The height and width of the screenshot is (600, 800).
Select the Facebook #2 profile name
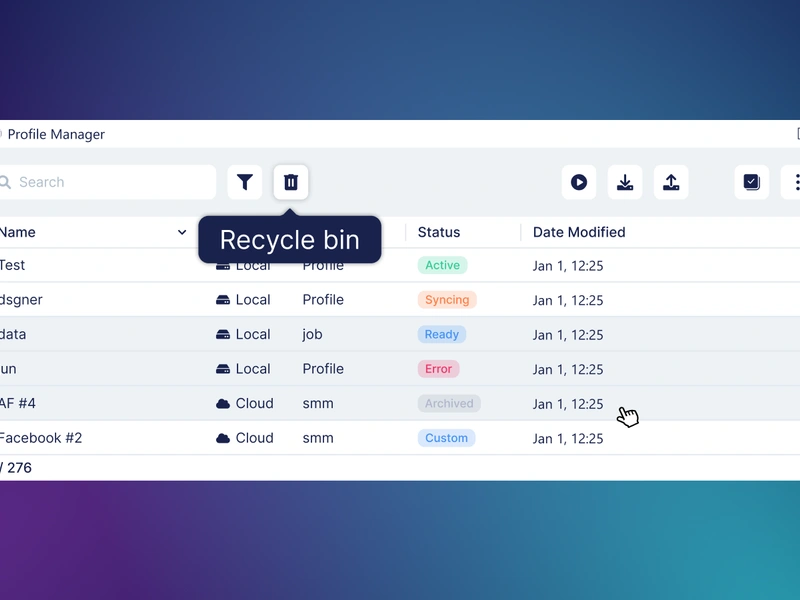(x=41, y=438)
